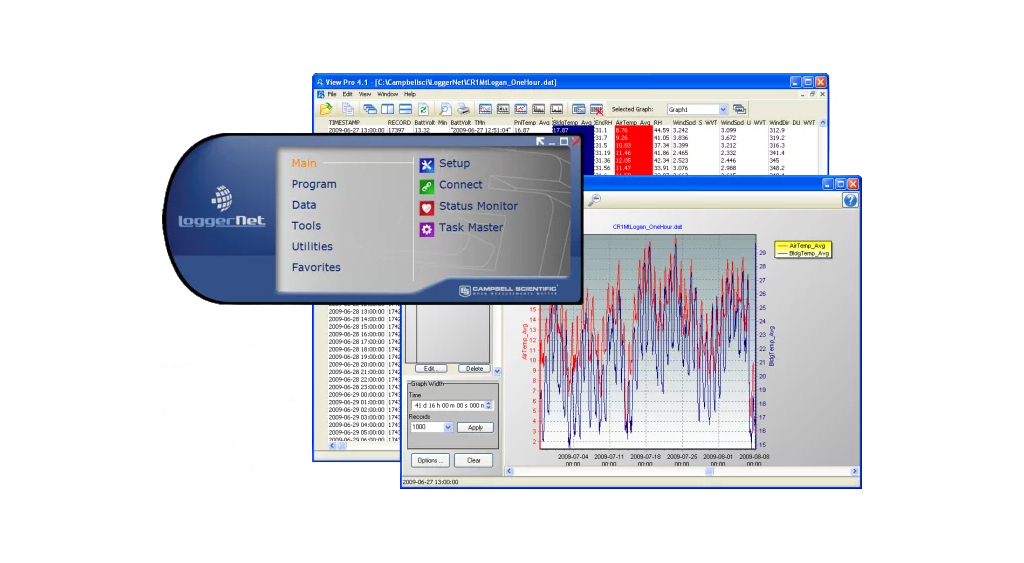Click graph scrollbar right arrow
This screenshot has height=563, width=1024.
pyautogui.click(x=854, y=471)
